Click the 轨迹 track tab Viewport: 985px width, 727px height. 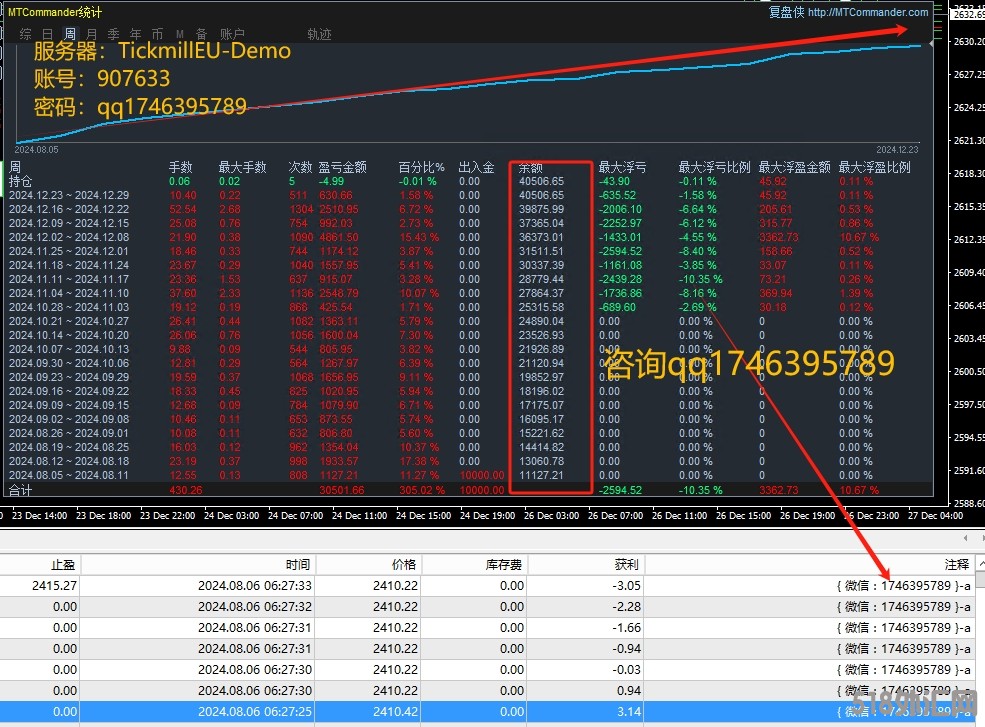(319, 34)
